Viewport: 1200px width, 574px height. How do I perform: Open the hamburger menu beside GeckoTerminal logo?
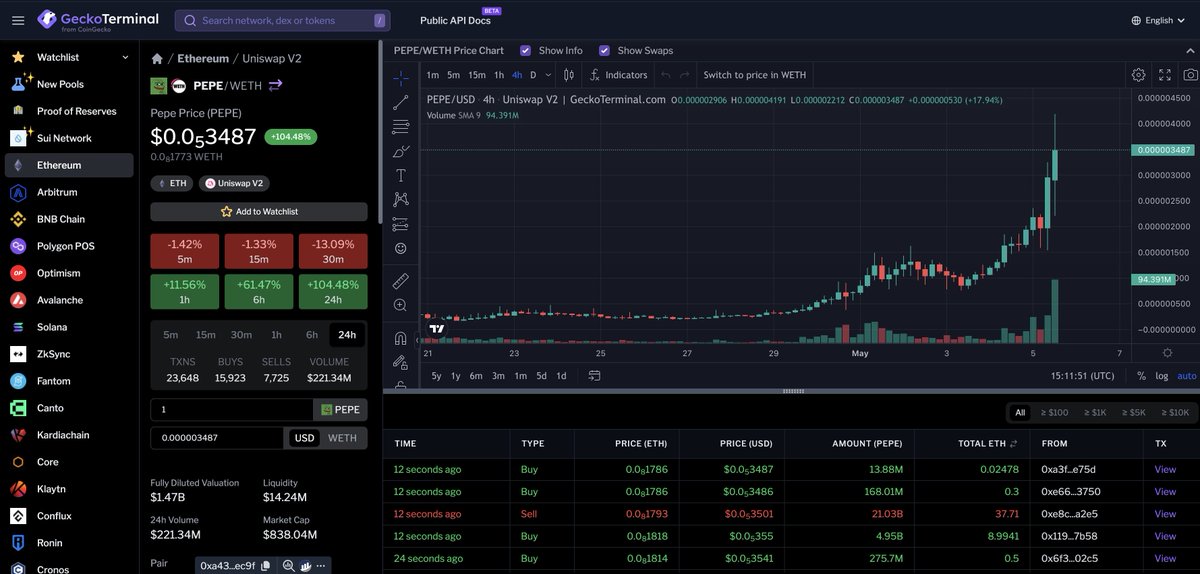16,20
